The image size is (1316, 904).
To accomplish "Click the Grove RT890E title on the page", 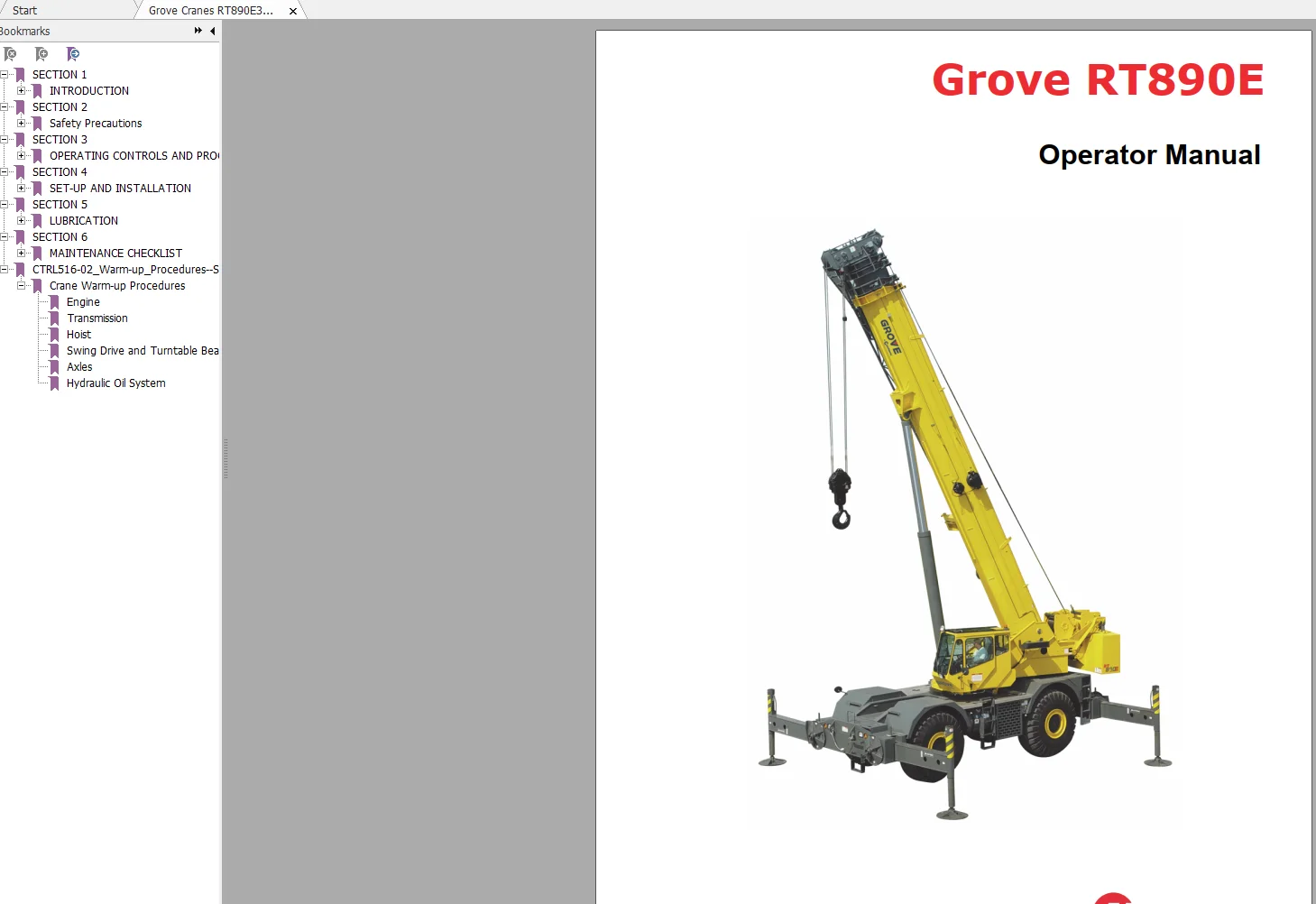I will click(1098, 79).
